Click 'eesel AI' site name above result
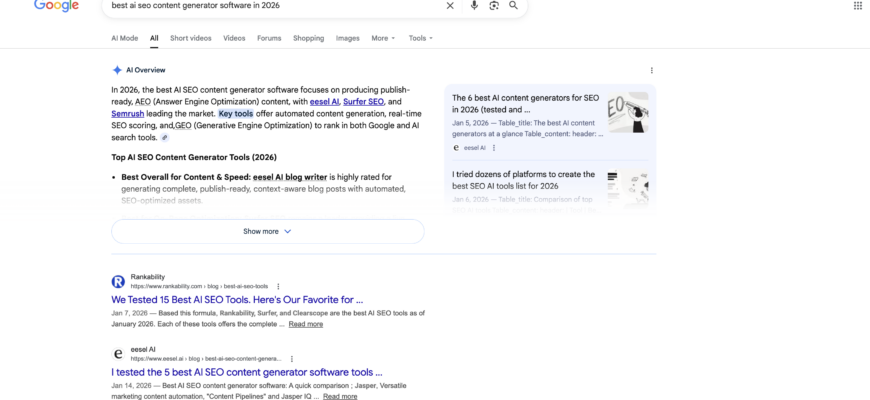Viewport: 870px width, 400px height. tap(143, 349)
